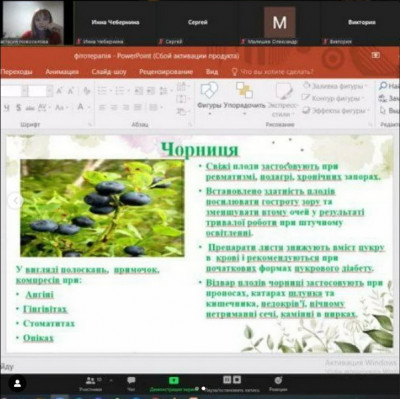The width and height of the screenshot is (400, 399).
Task: Open the font name dropdown arrow
Action: tap(24, 91)
